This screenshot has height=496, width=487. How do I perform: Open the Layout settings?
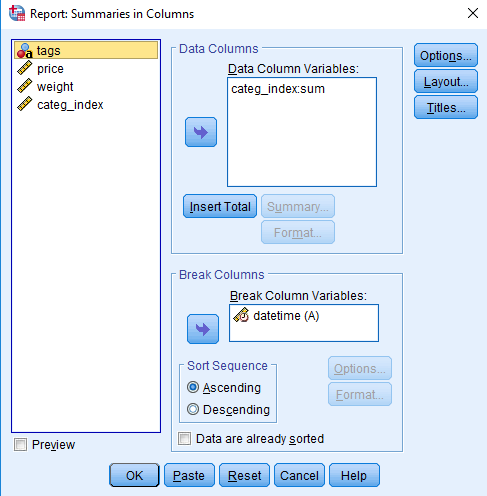tap(446, 81)
